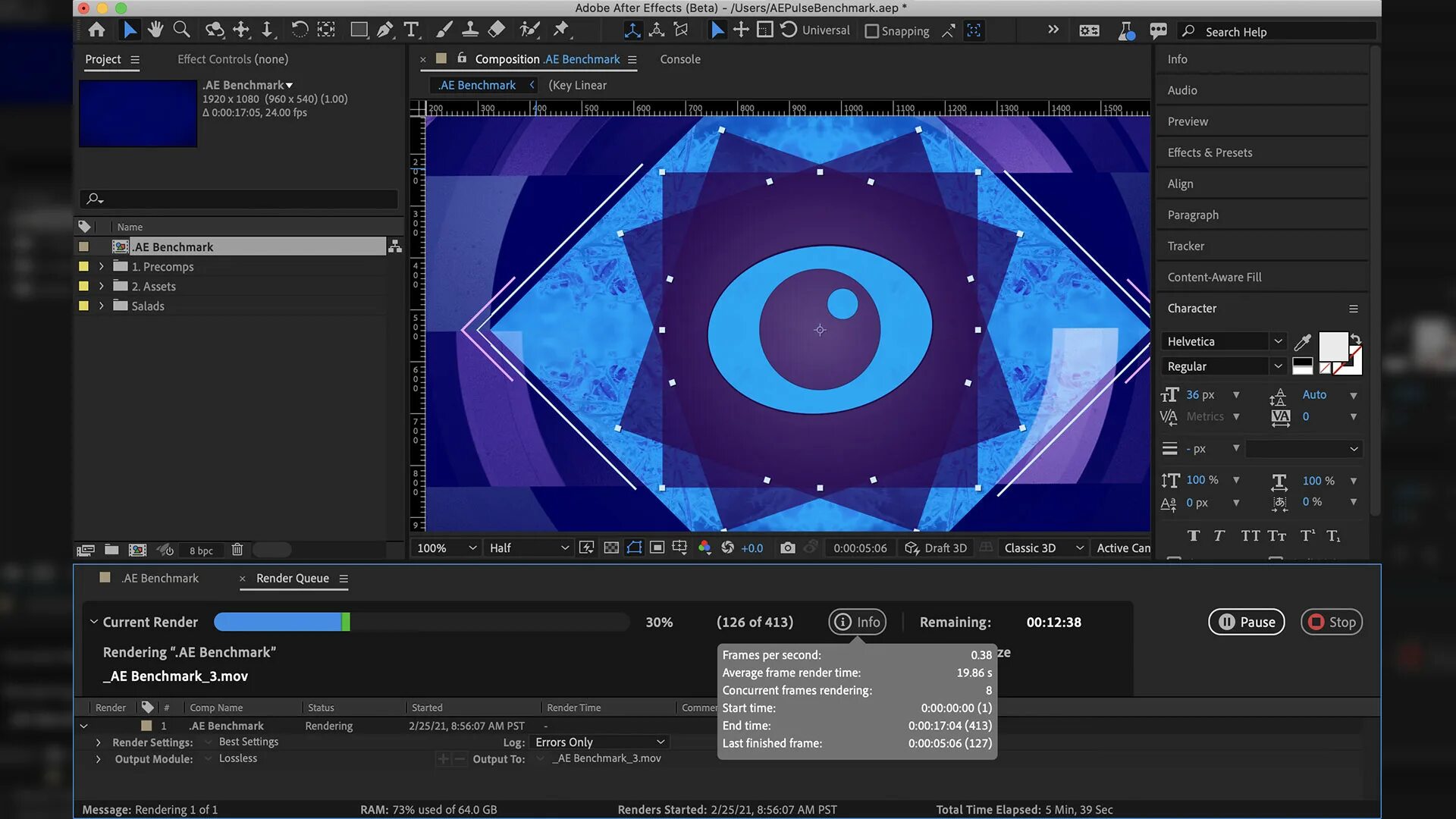Open the Console tab

(x=679, y=59)
